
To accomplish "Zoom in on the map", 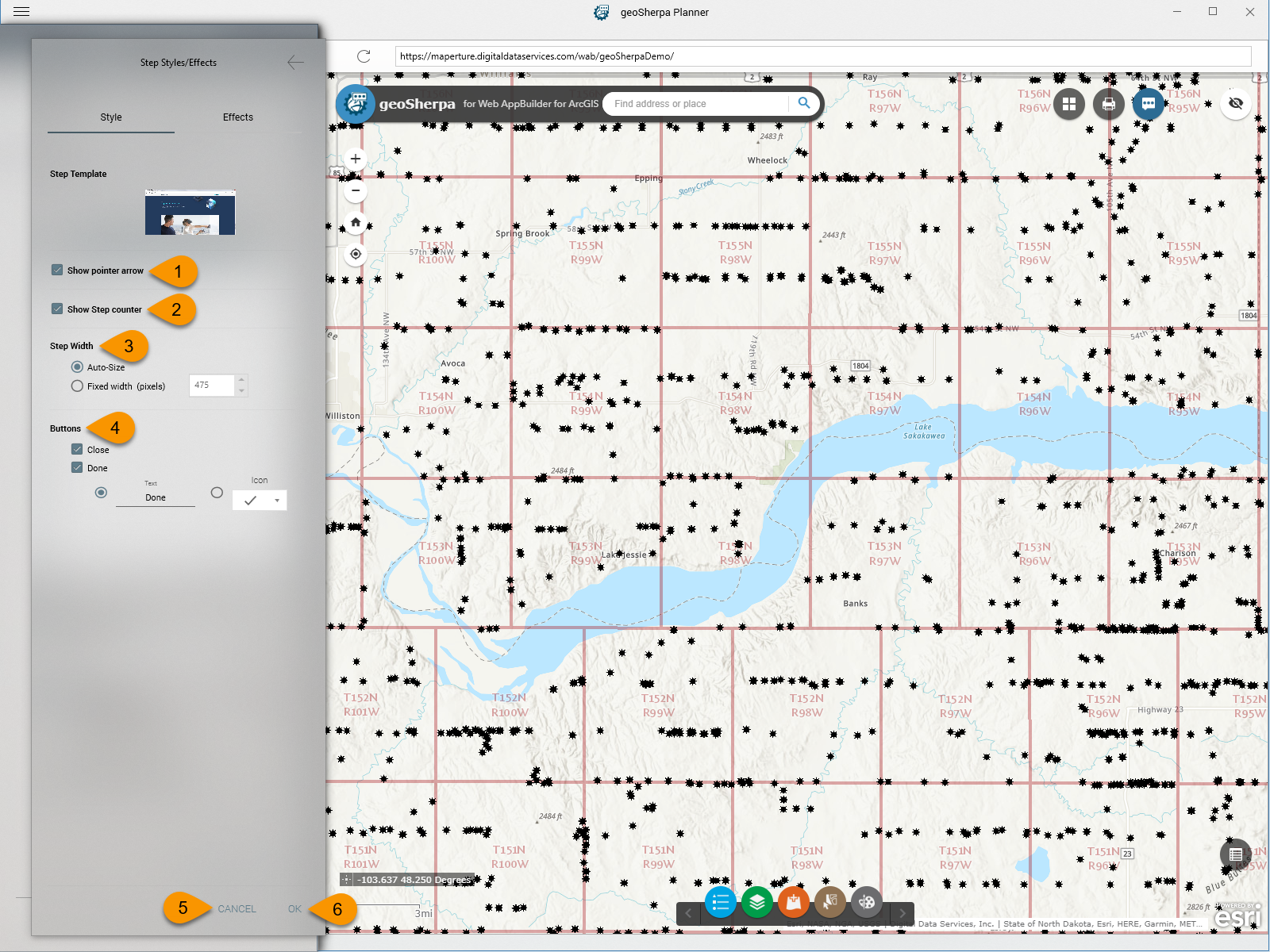I will 356,159.
